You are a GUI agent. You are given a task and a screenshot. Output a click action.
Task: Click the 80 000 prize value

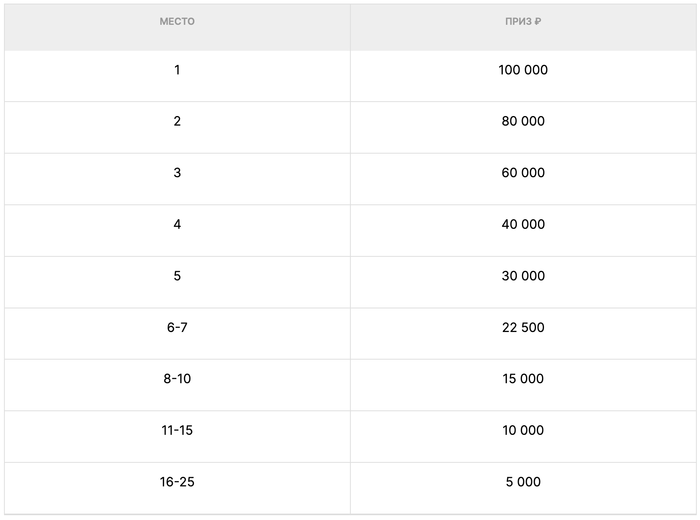tap(523, 121)
